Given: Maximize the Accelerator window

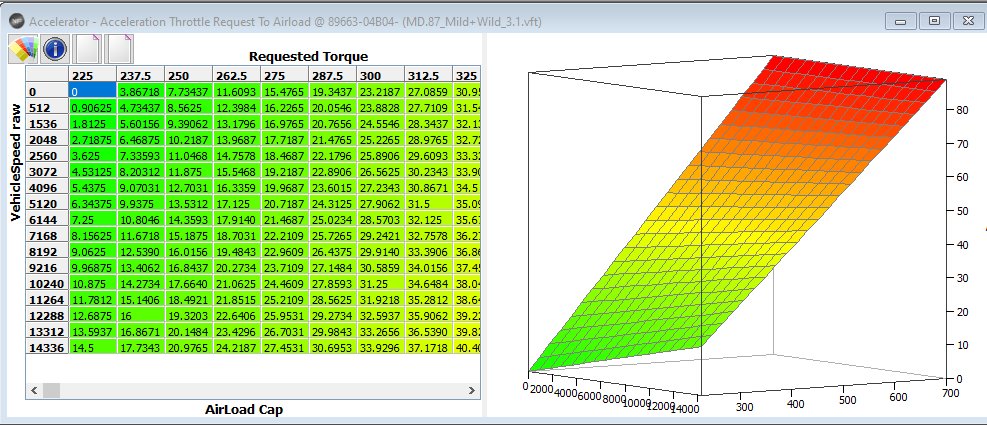Looking at the screenshot, I should click(x=935, y=21).
